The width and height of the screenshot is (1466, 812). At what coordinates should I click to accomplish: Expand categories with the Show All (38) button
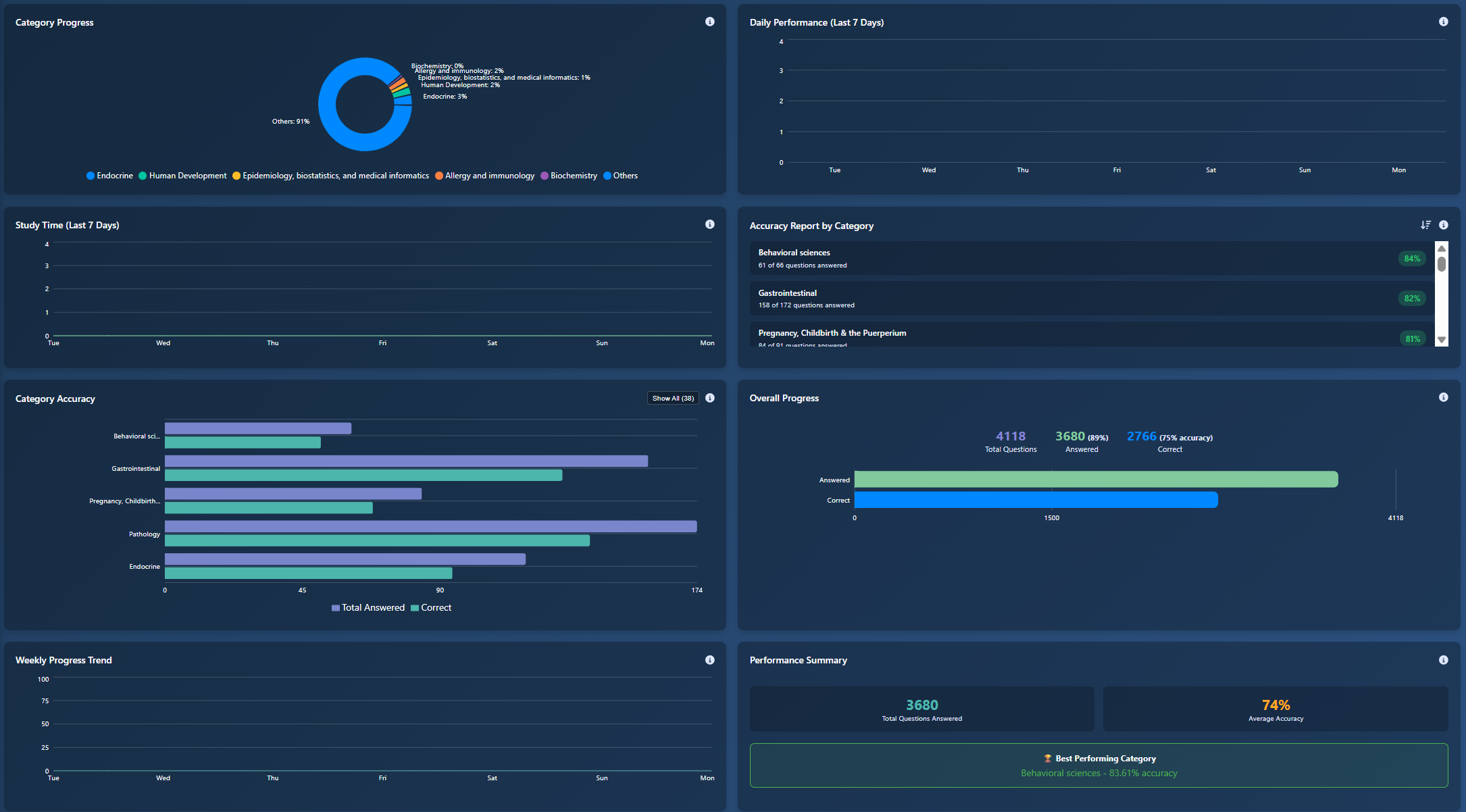click(672, 398)
